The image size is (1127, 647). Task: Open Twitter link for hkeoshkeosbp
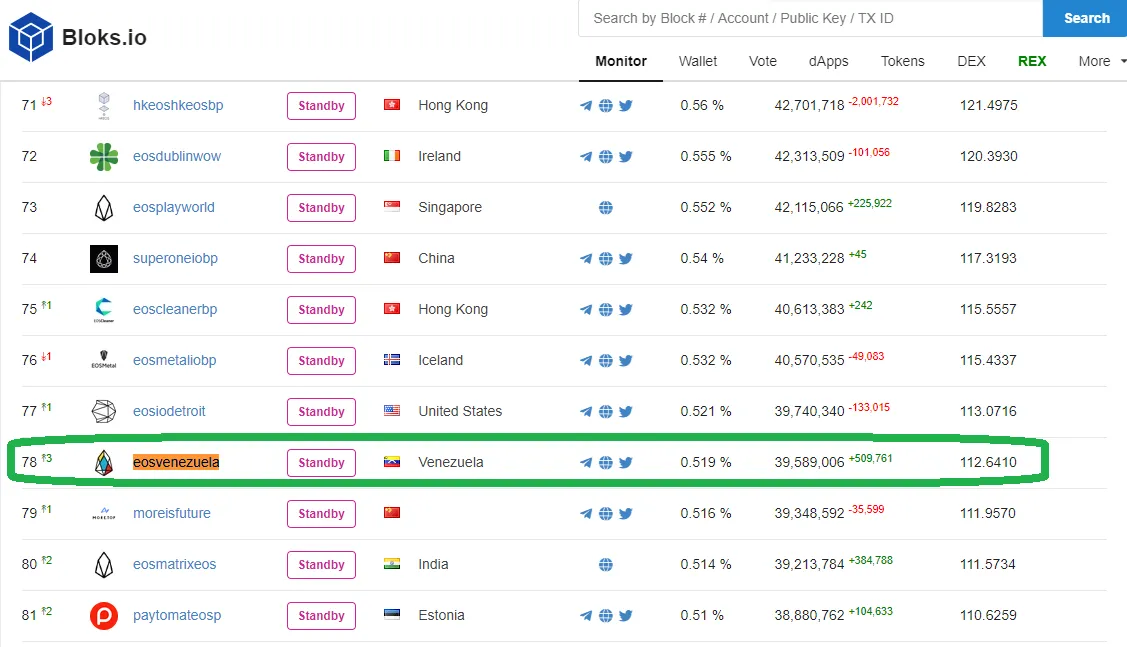(x=626, y=106)
